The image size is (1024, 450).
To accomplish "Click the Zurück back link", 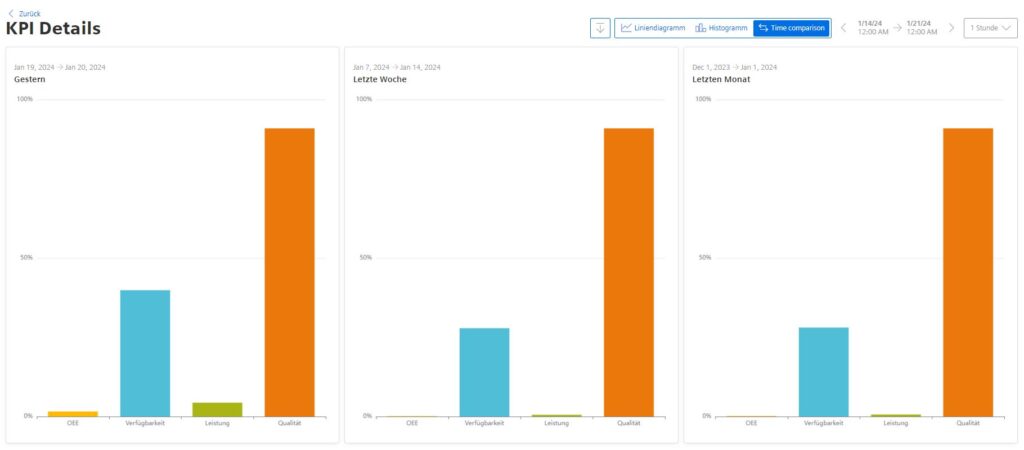I will (25, 13).
